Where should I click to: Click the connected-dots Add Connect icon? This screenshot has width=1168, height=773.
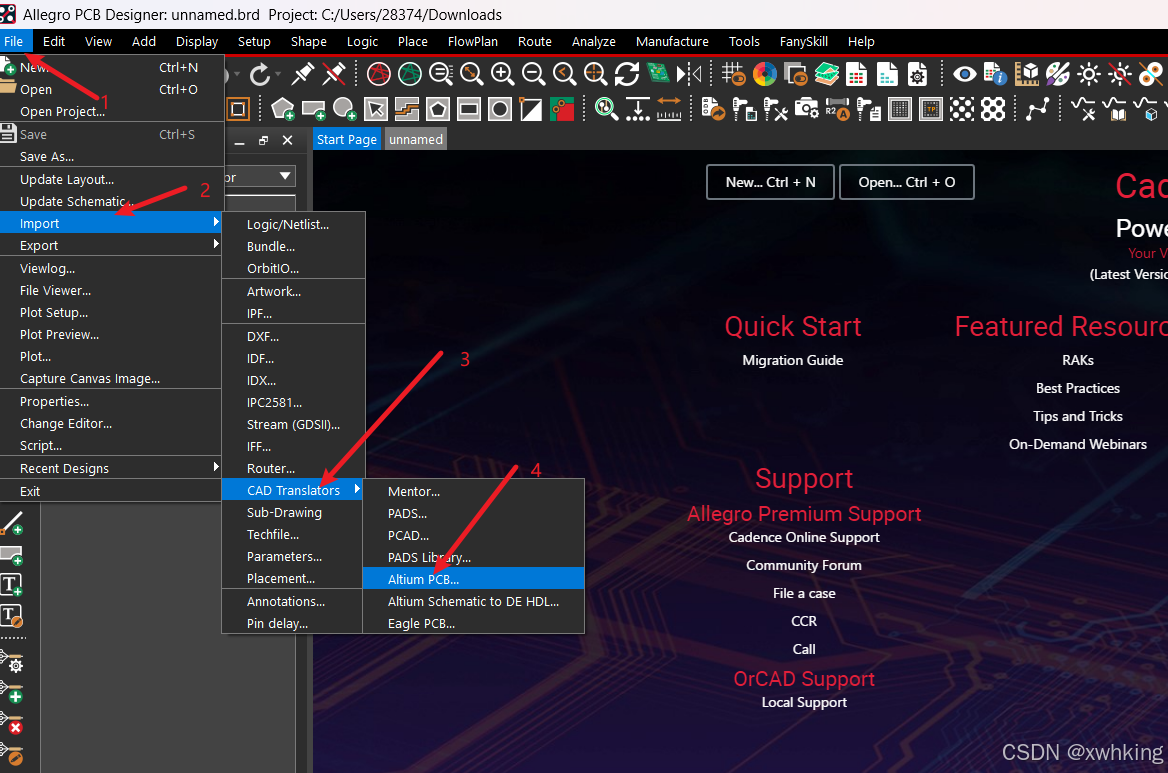coord(1038,109)
